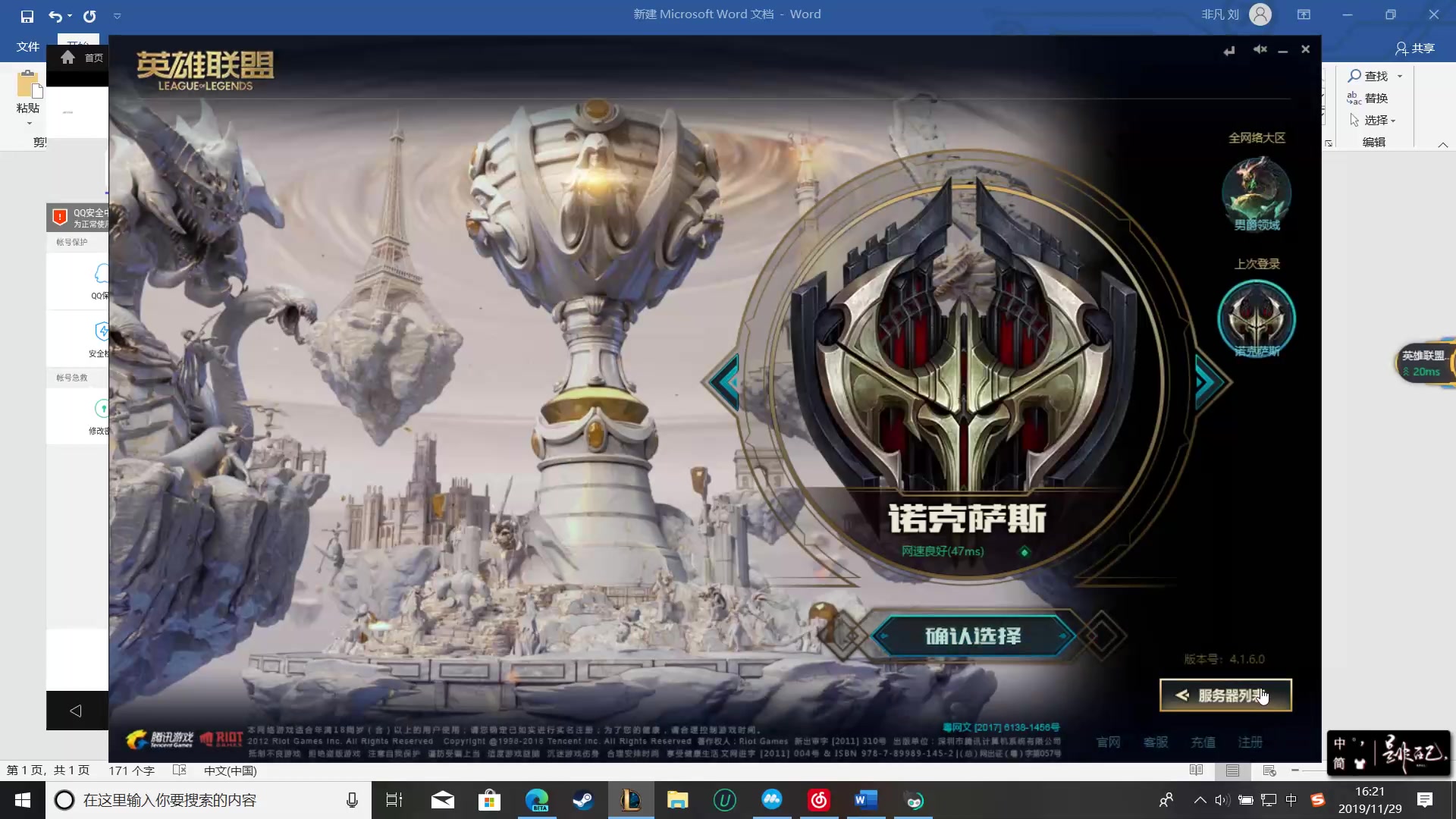Click 确认选择 confirm selection button
The height and width of the screenshot is (819, 1456).
point(973,635)
